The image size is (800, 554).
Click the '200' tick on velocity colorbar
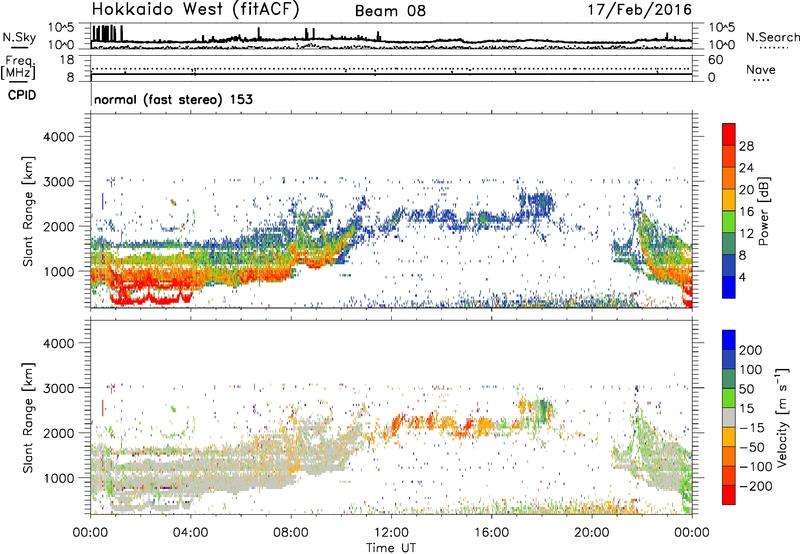751,350
